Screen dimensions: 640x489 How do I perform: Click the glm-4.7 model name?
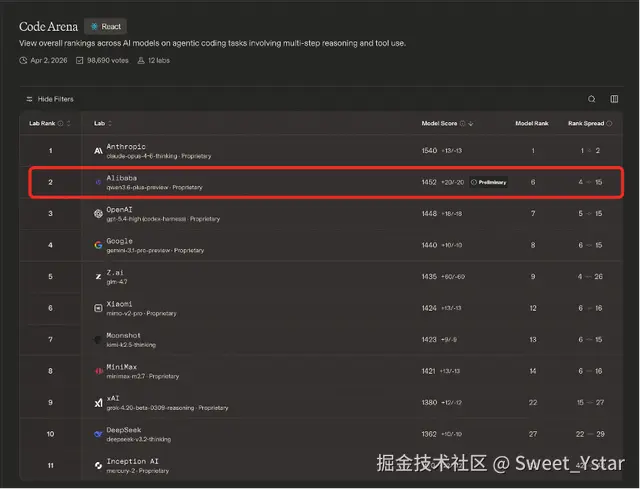117,282
